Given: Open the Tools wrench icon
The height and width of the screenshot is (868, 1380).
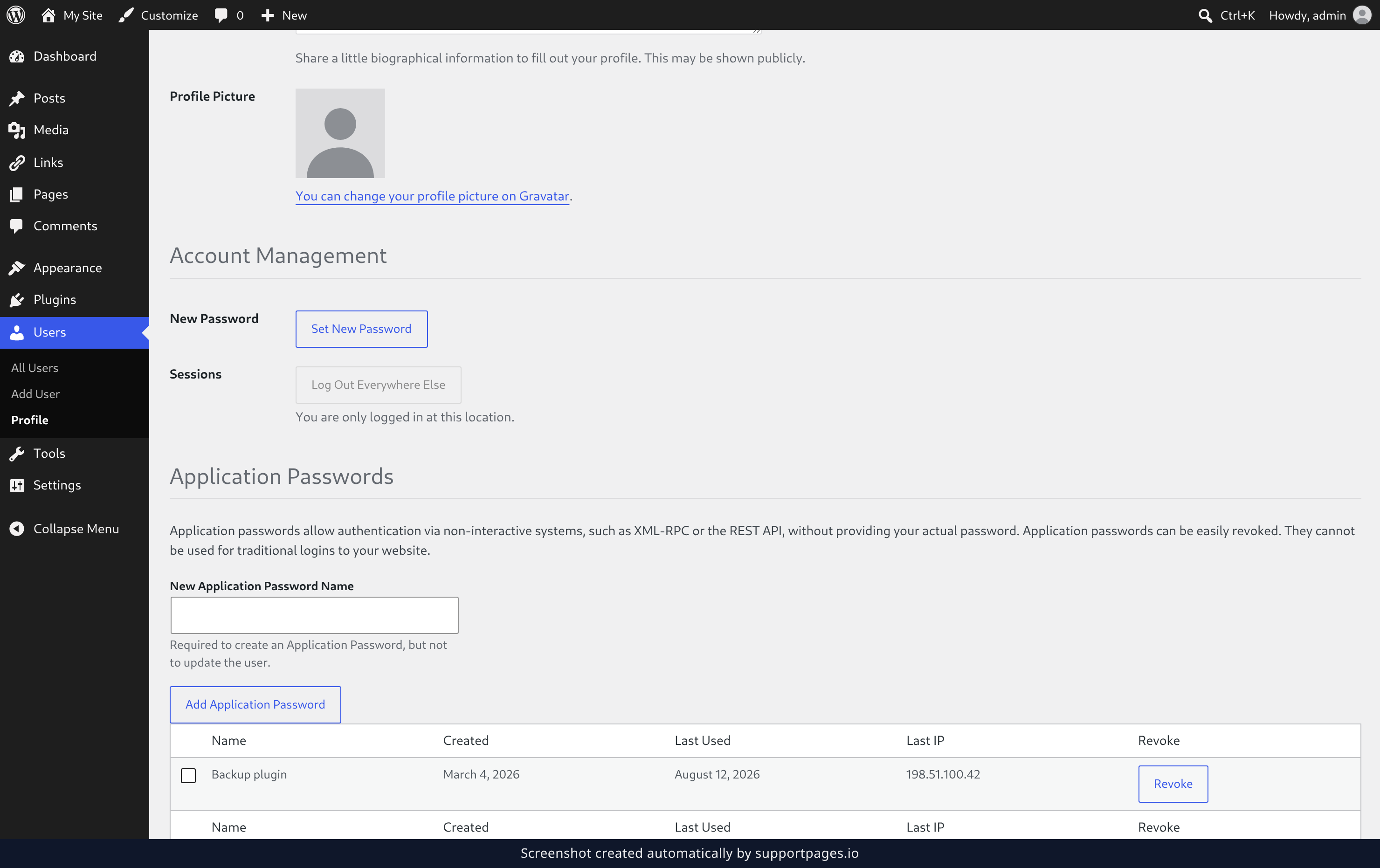Looking at the screenshot, I should click(x=17, y=453).
